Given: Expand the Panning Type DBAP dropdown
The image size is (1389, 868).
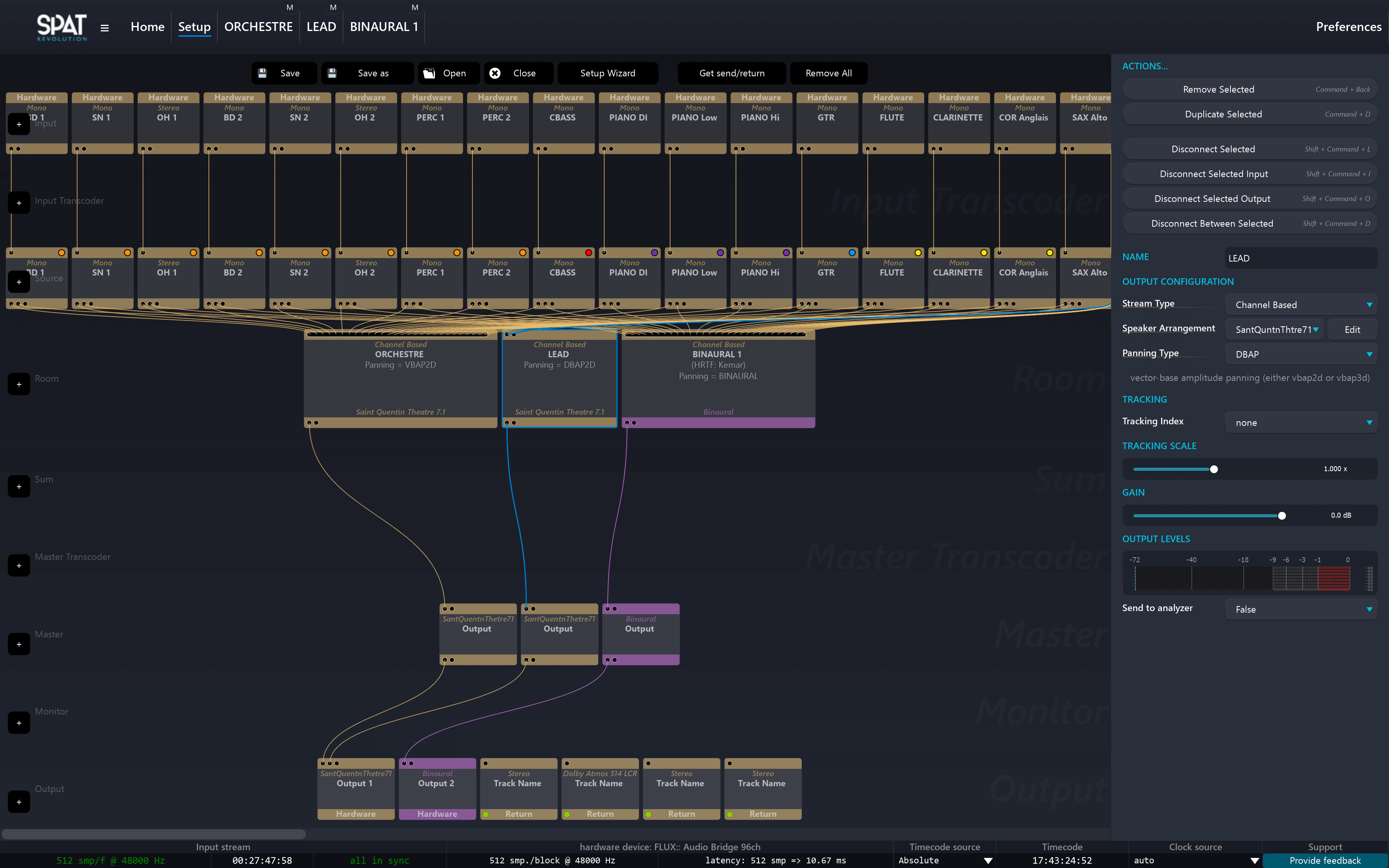Looking at the screenshot, I should tap(1301, 354).
